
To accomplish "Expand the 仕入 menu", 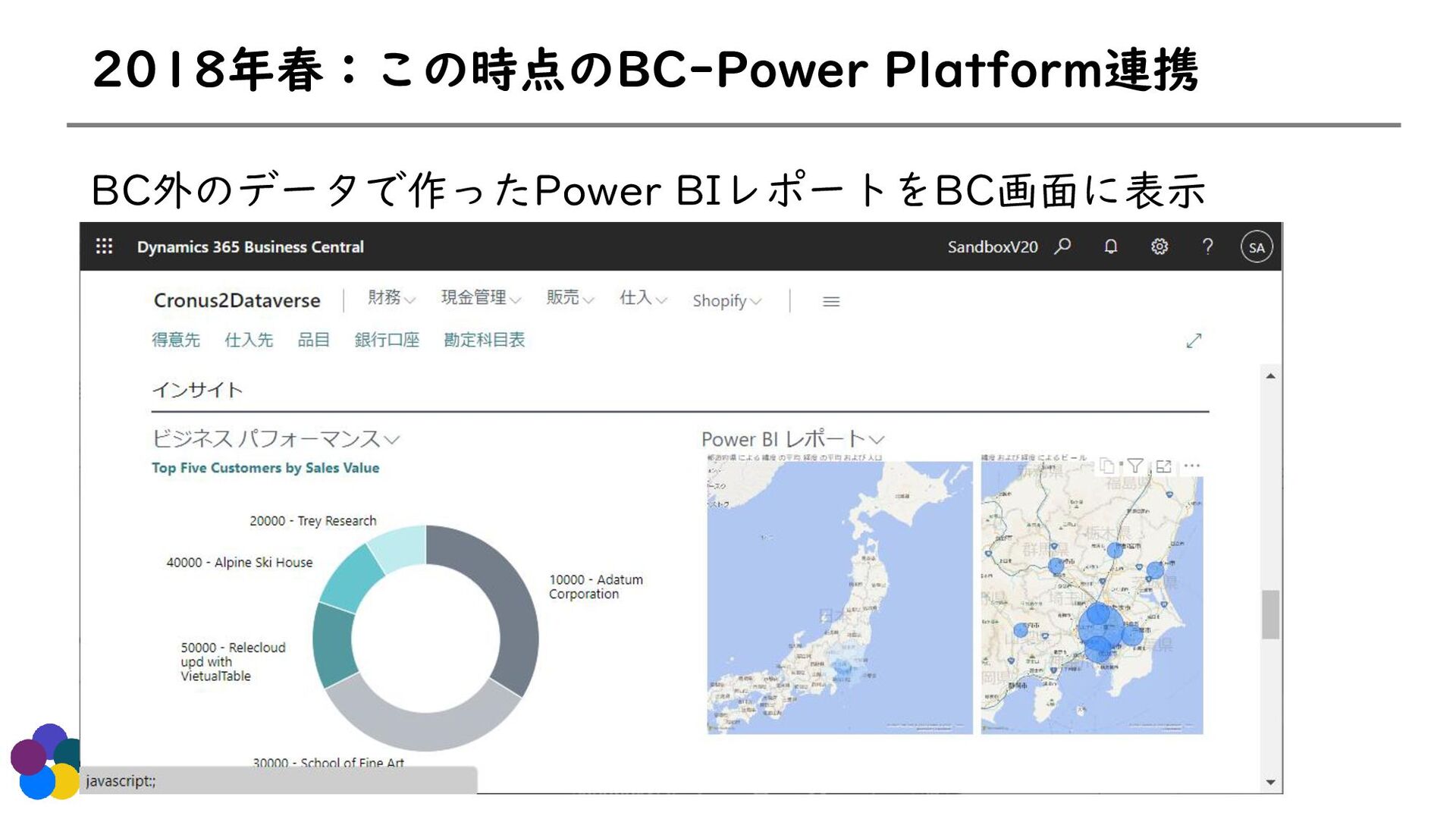I will click(x=643, y=298).
